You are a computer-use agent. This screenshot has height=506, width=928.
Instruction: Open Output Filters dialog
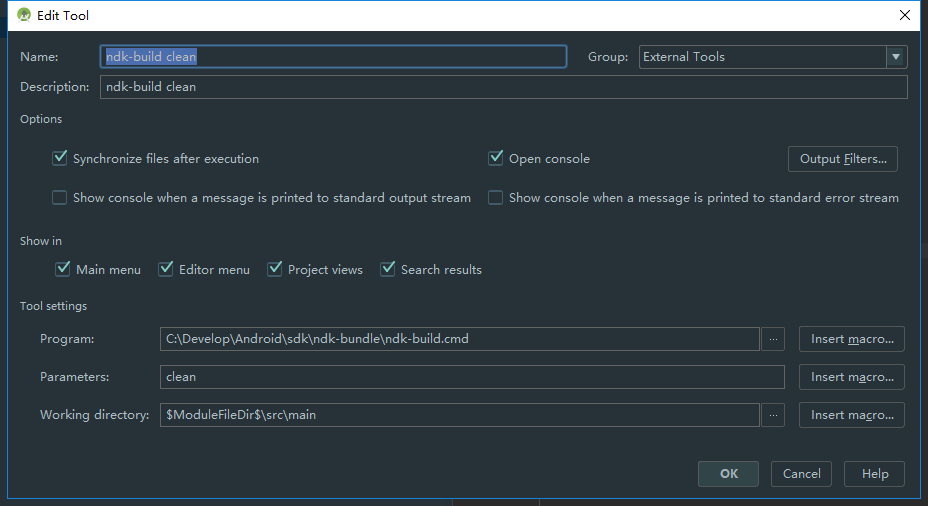[x=843, y=159]
